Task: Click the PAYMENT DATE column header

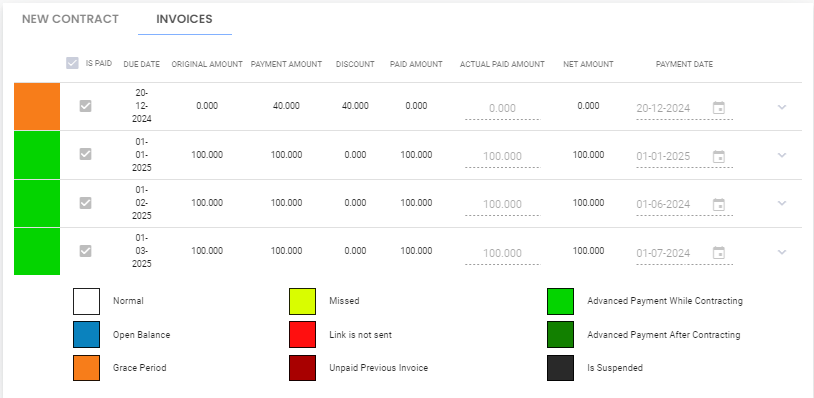Action: [x=684, y=64]
